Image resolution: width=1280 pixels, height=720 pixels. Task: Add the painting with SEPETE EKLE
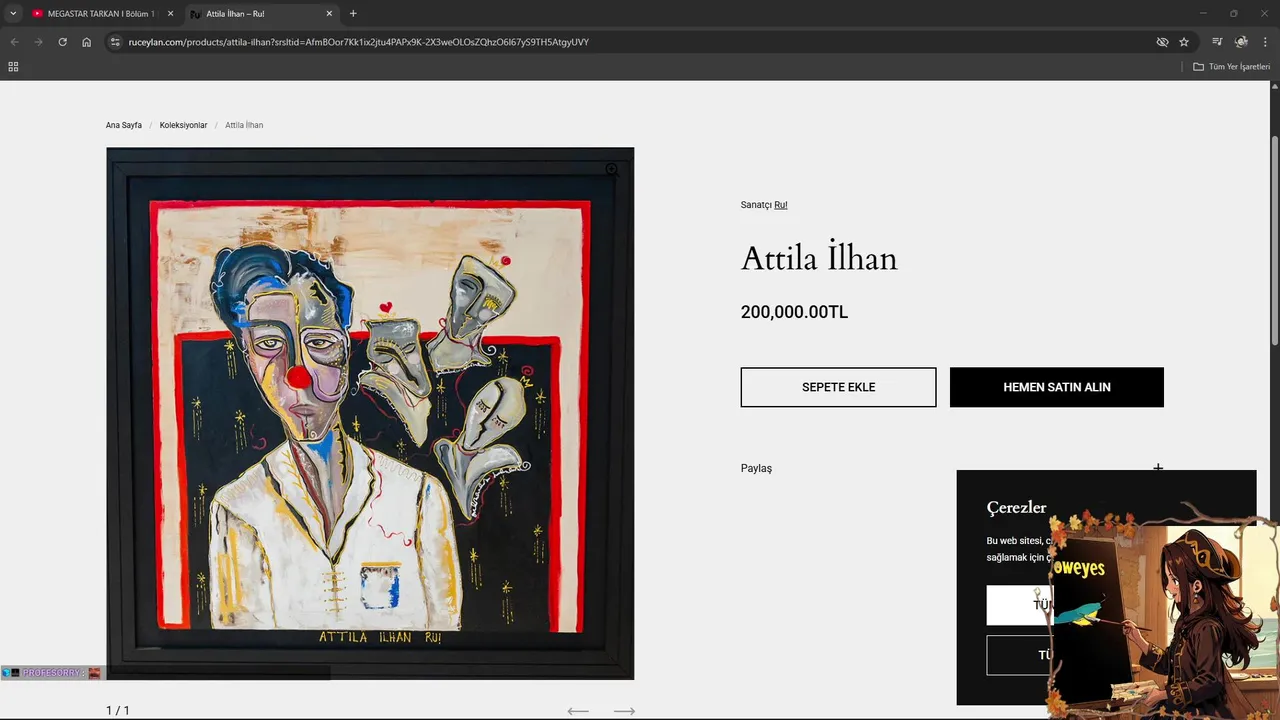pos(838,387)
